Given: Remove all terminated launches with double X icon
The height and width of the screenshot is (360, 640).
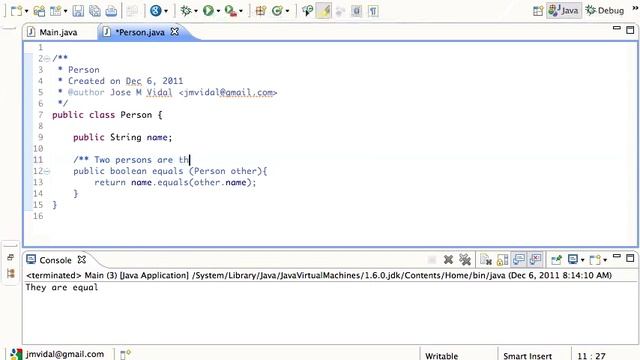Looking at the screenshot, I should click(465, 260).
